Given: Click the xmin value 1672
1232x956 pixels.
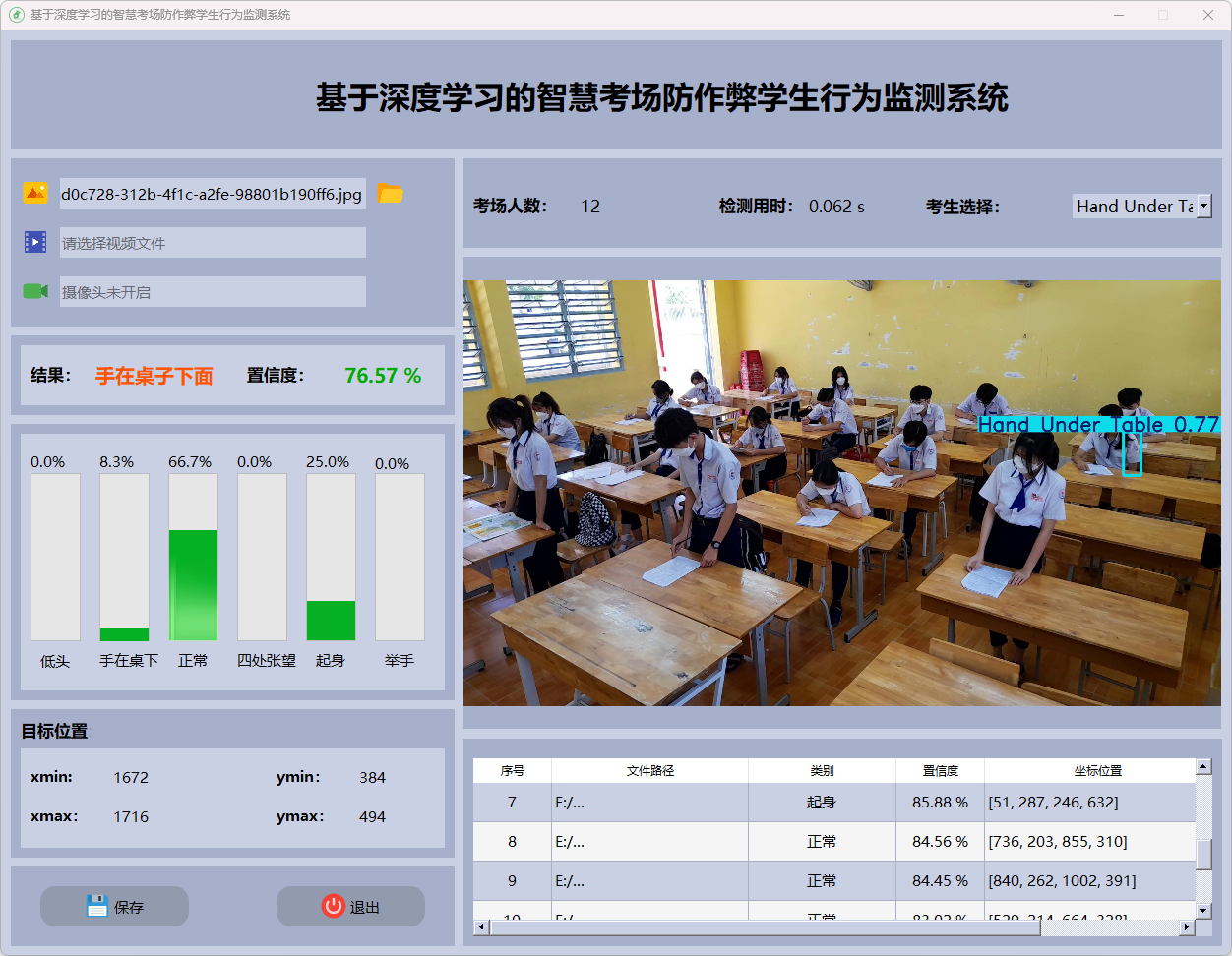Looking at the screenshot, I should (x=131, y=778).
